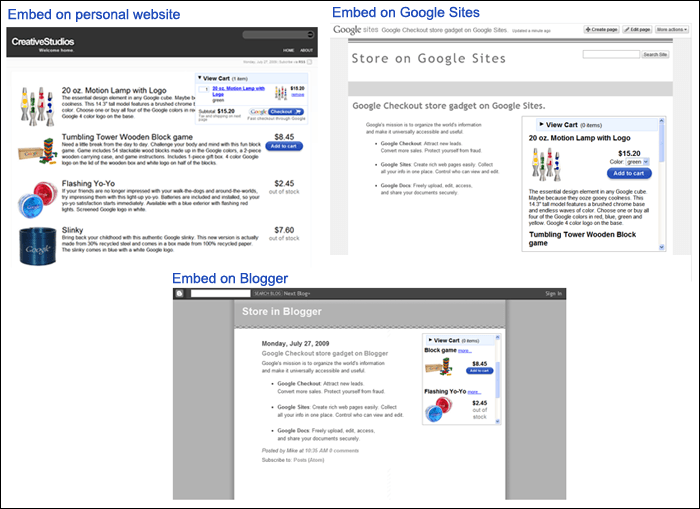This screenshot has width=700, height=509.
Task: Click more link next to Flashing Yo-Yo
Action: pyautogui.click(x=474, y=392)
